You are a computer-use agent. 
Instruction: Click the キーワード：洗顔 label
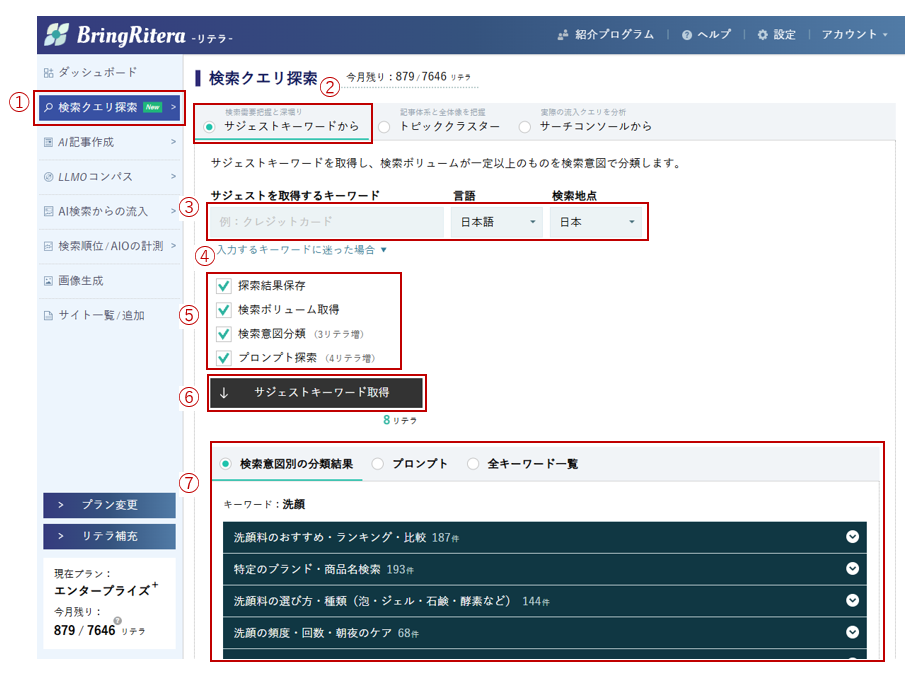(x=264, y=504)
